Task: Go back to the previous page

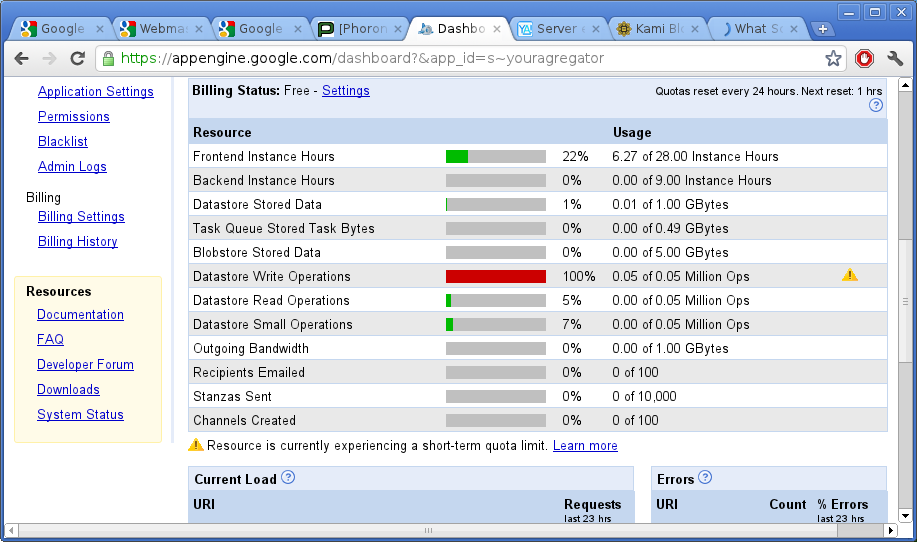Action: pos(22,58)
